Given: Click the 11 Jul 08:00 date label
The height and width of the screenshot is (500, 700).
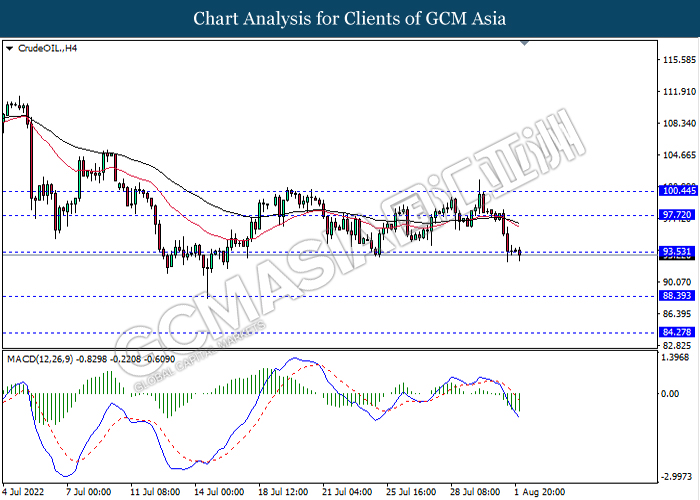Looking at the screenshot, I should click(155, 492).
